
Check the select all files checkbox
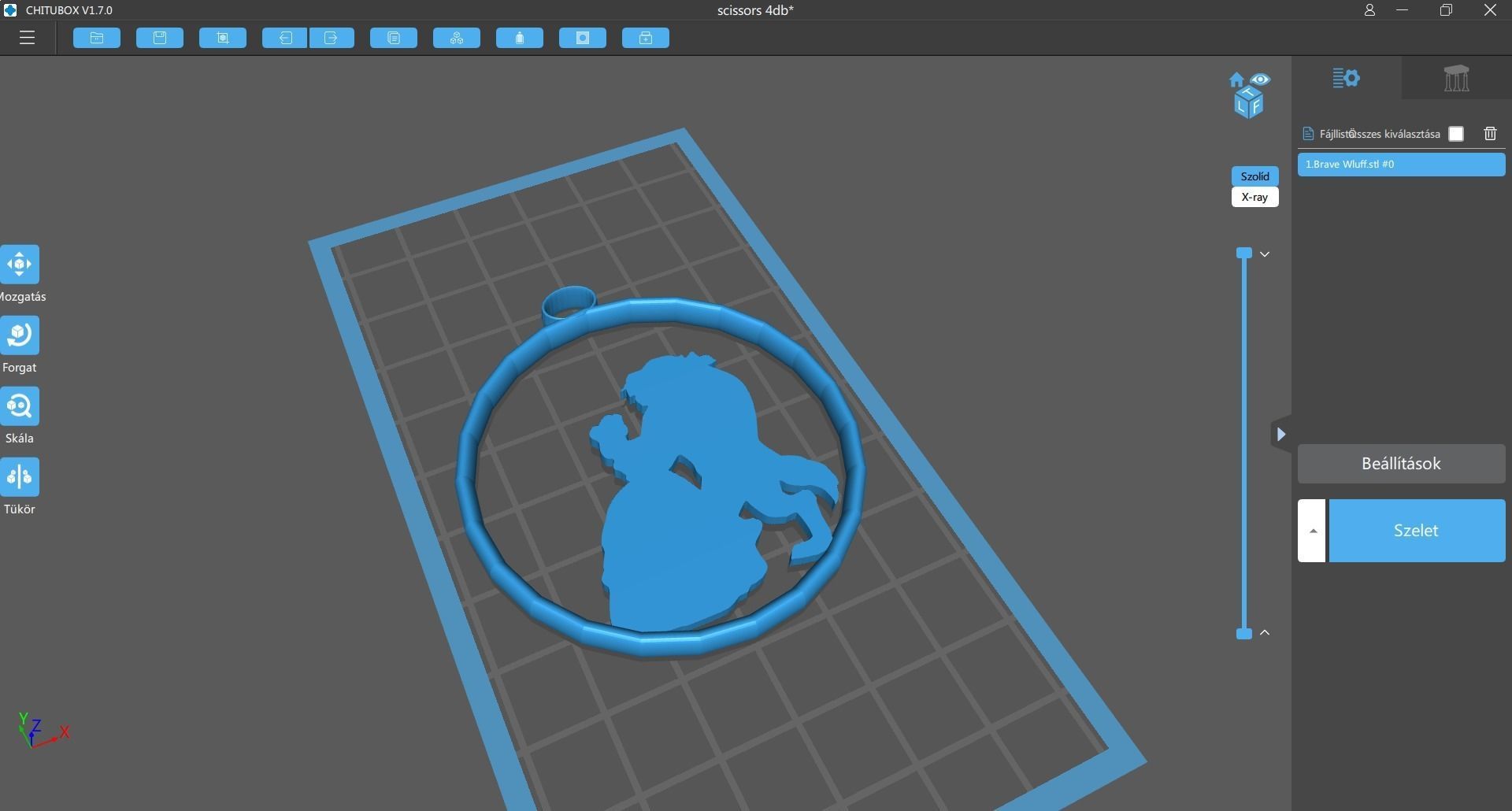[1456, 134]
